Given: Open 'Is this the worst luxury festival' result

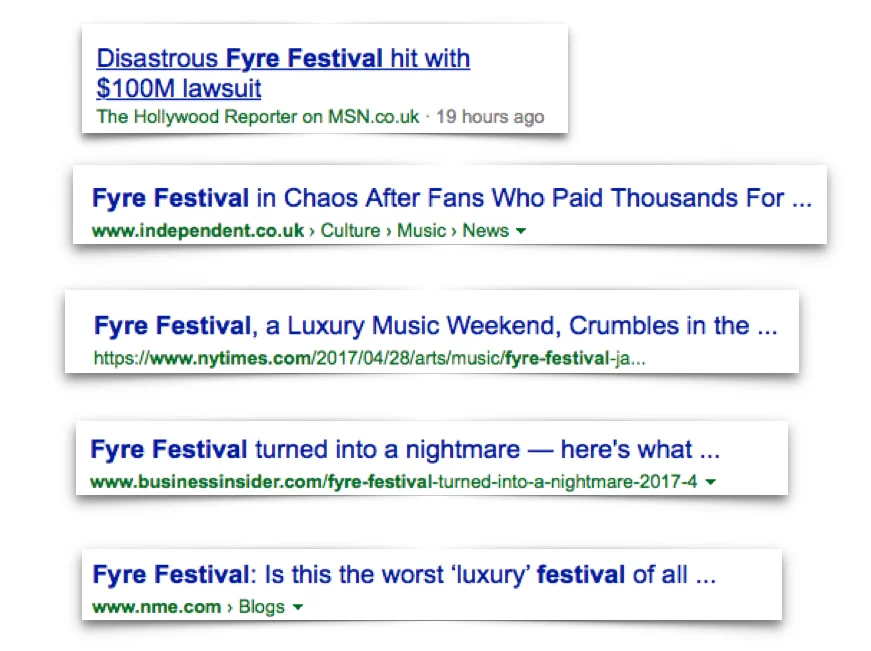Looking at the screenshot, I should pyautogui.click(x=404, y=574).
